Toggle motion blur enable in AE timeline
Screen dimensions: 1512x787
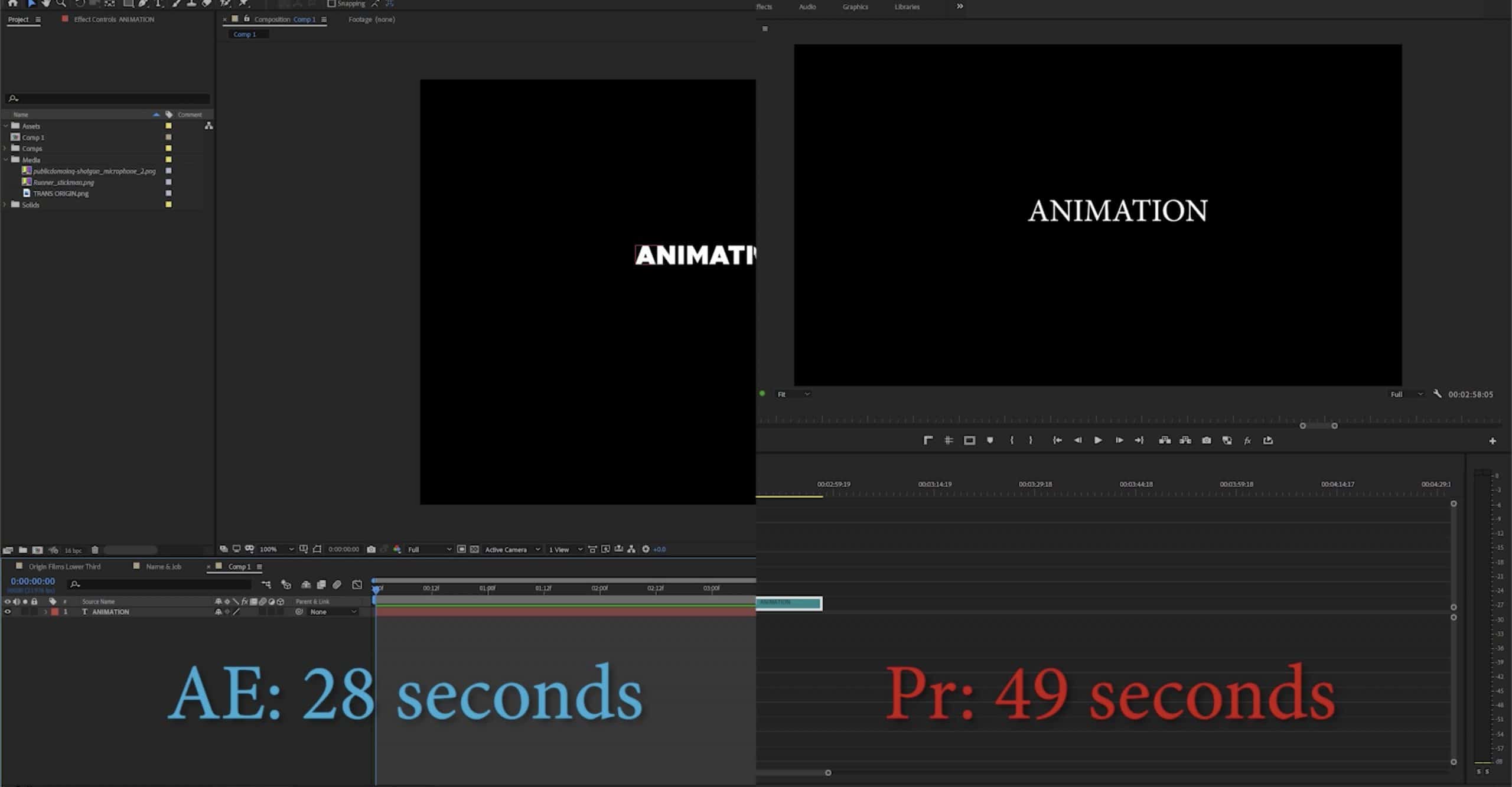[x=337, y=584]
